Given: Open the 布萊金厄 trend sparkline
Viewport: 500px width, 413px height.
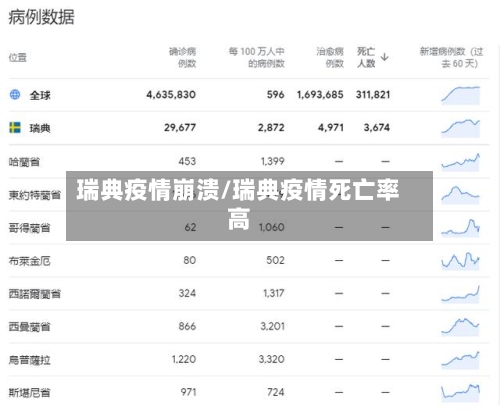Looking at the screenshot, I should [x=461, y=261].
